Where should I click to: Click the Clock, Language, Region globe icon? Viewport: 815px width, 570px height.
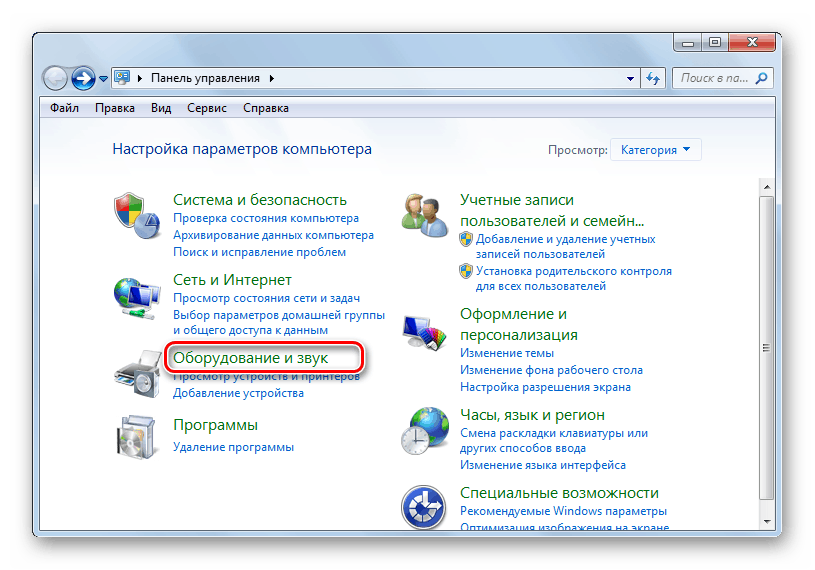coord(425,431)
